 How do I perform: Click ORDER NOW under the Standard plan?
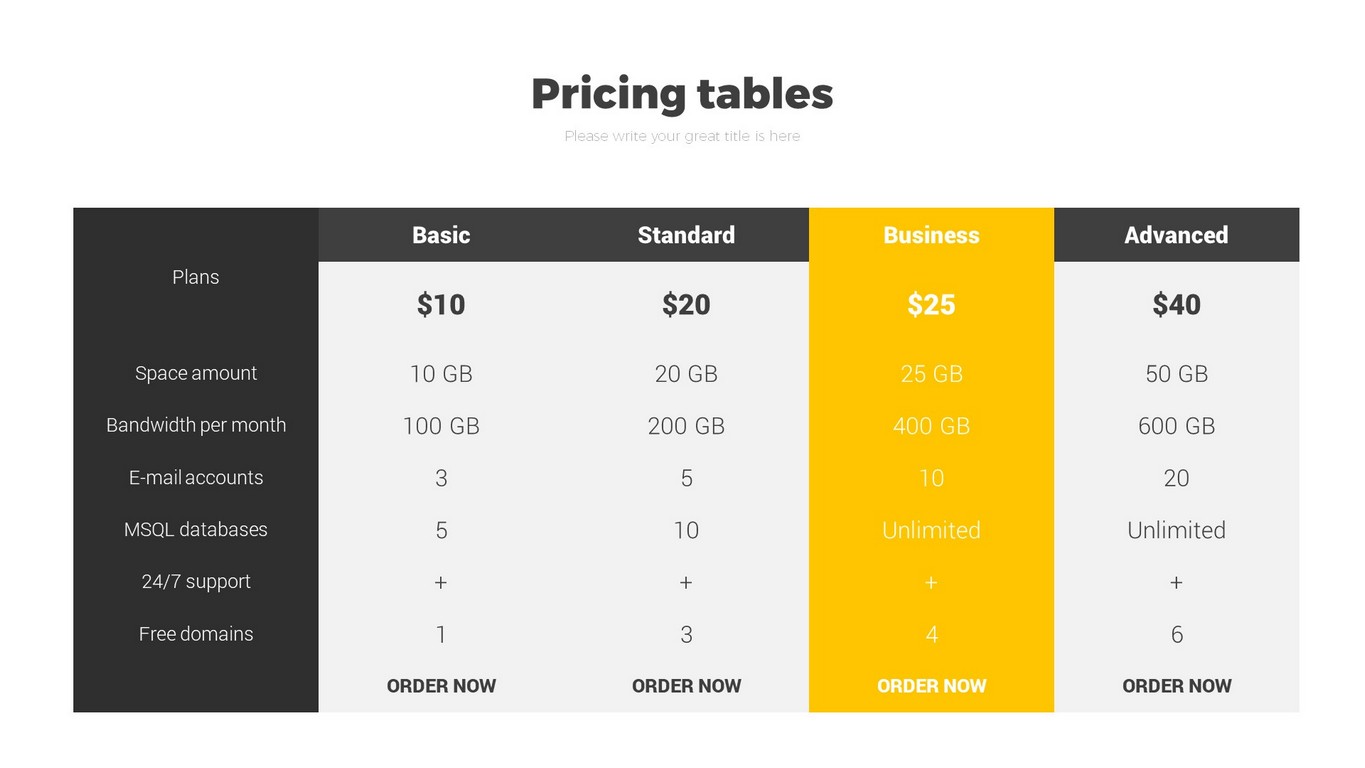686,686
